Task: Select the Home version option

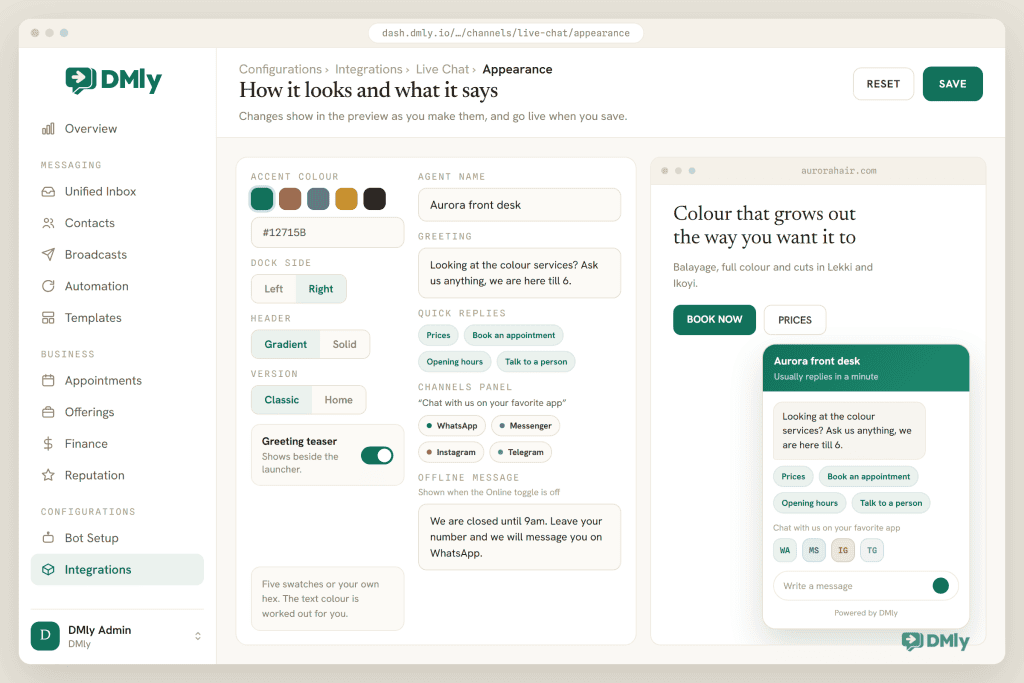Action: tap(338, 400)
